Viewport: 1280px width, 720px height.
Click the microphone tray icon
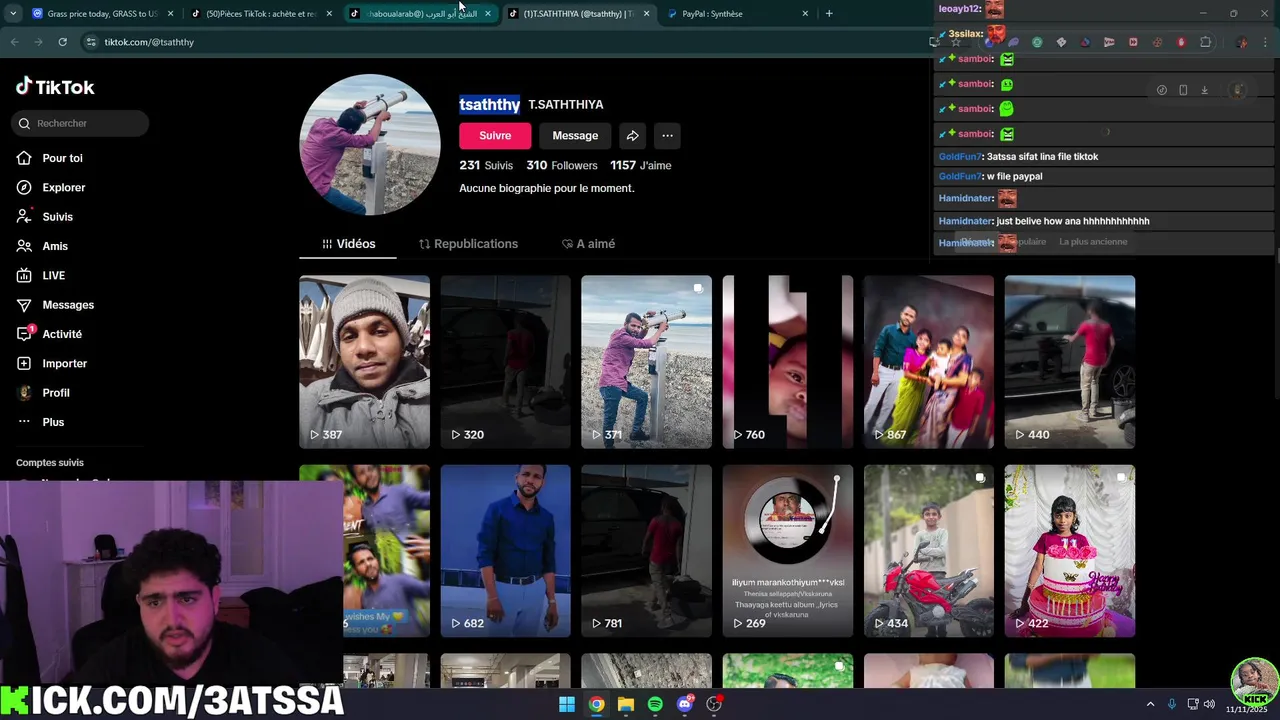click(x=1171, y=705)
